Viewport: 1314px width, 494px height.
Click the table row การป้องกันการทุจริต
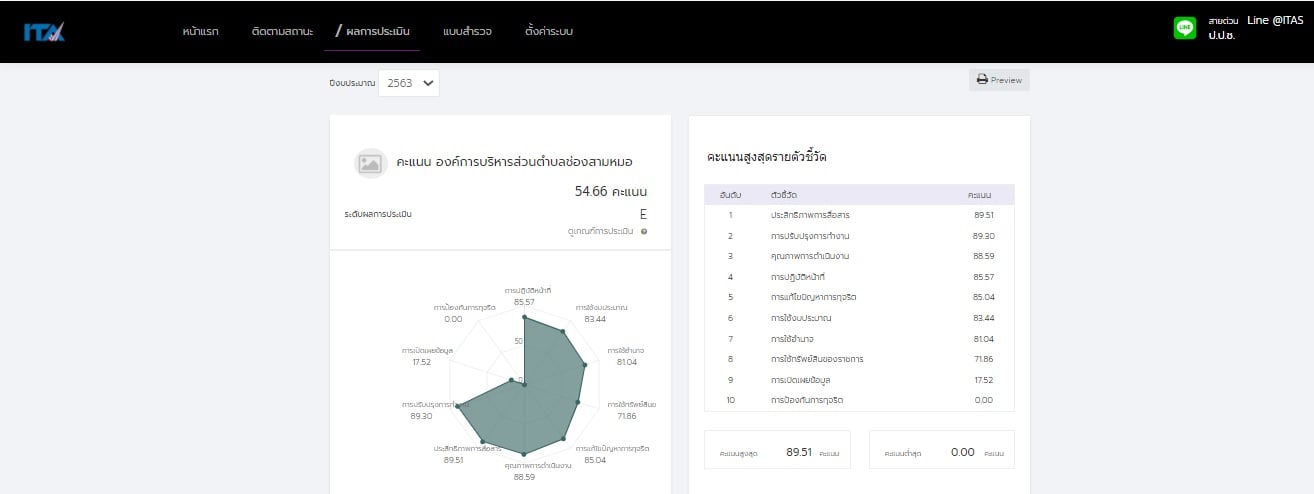click(859, 400)
